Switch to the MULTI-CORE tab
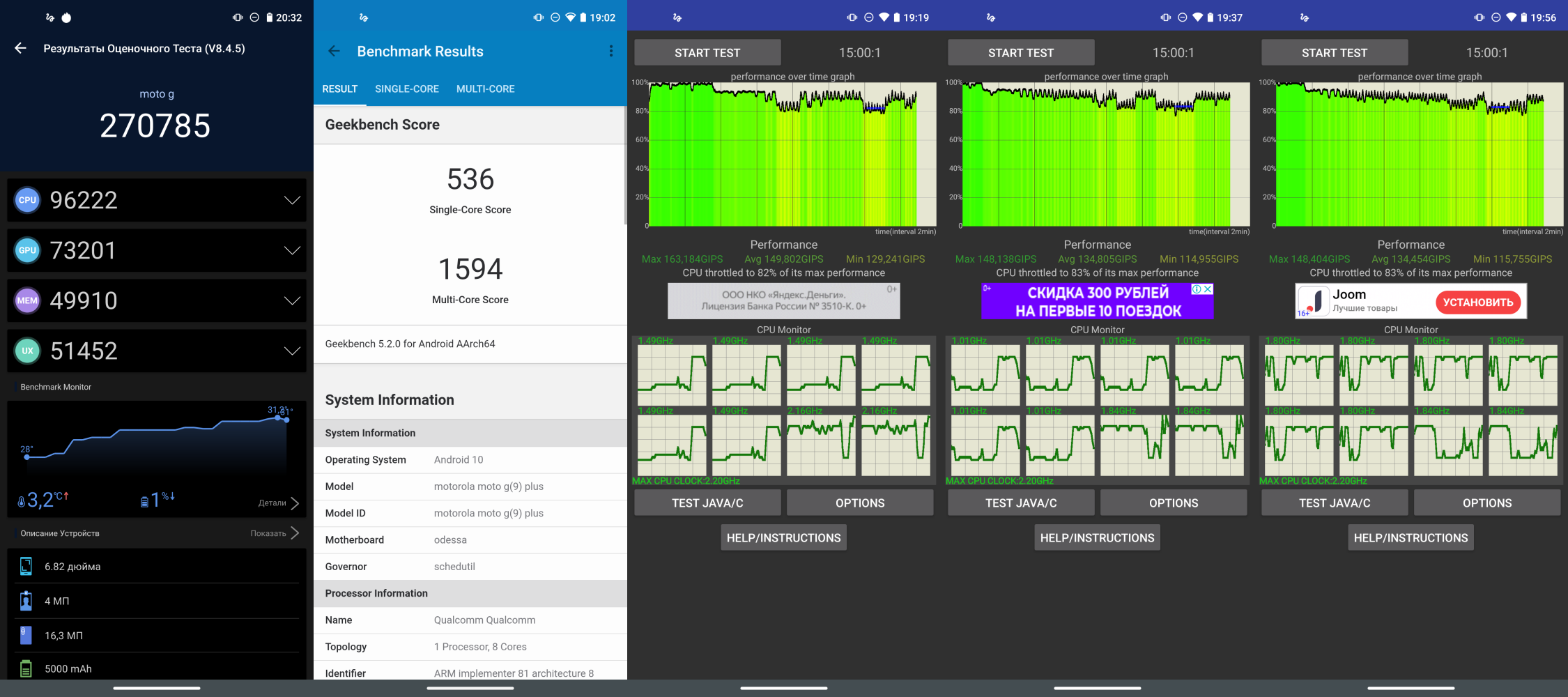This screenshot has height=697, width=1568. coord(486,89)
